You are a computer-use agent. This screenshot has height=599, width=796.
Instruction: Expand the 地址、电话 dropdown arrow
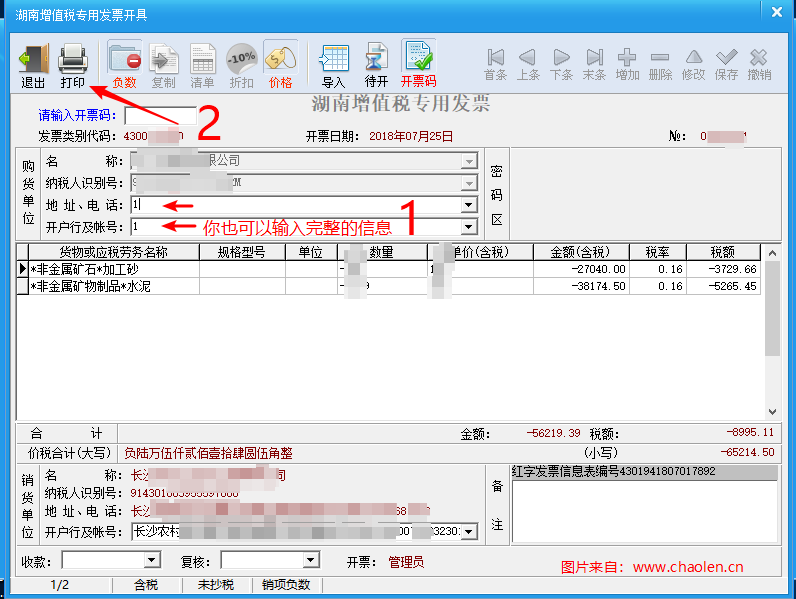click(x=468, y=205)
